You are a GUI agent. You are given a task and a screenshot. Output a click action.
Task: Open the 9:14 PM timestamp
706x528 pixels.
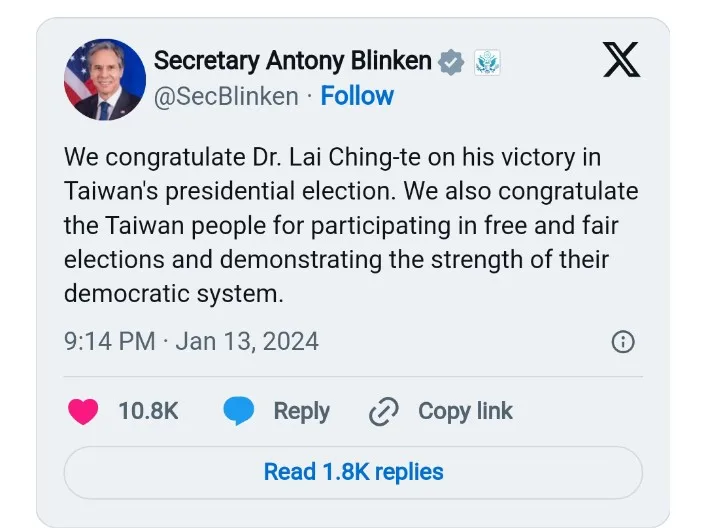[x=109, y=341]
